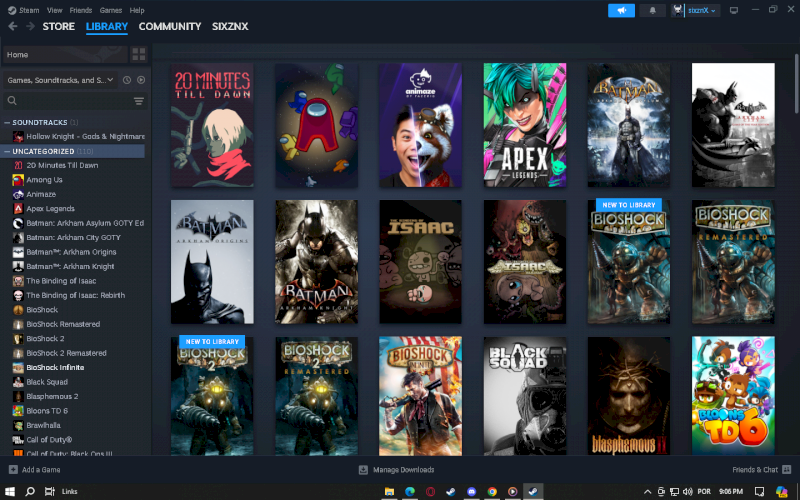Collapse the Soundtracks category
The width and height of the screenshot is (800, 500).
(x=6, y=122)
